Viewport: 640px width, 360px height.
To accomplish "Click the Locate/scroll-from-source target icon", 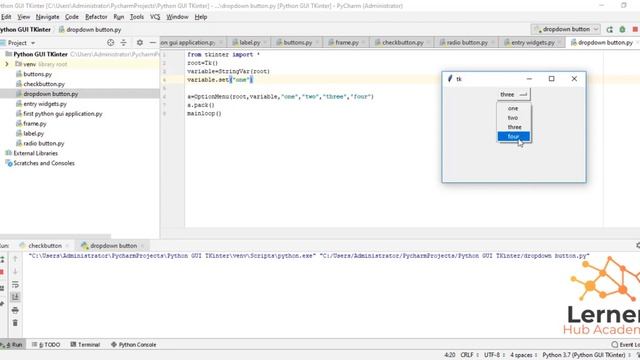I will 111,42.
